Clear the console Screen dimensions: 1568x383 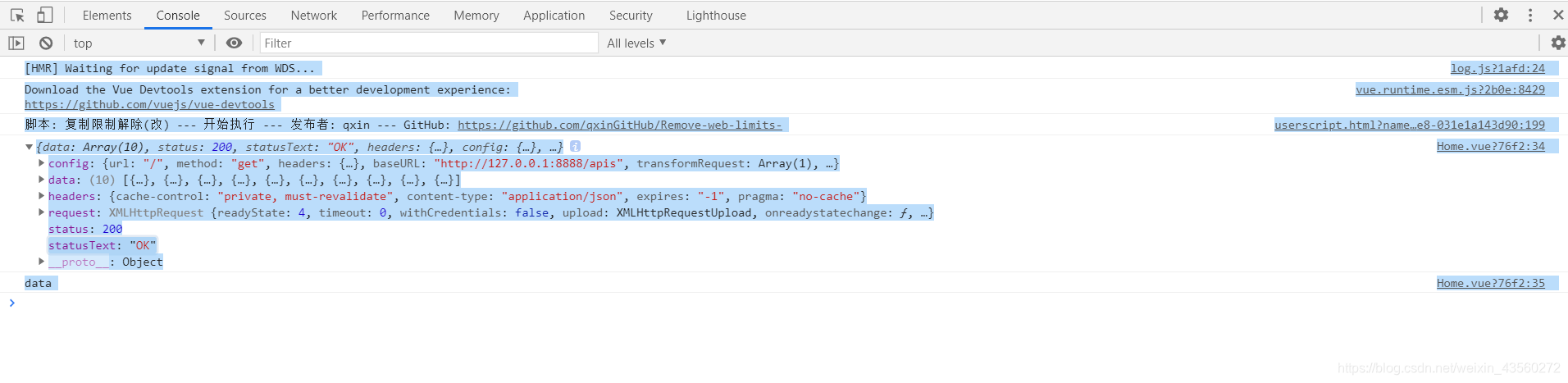[46, 43]
